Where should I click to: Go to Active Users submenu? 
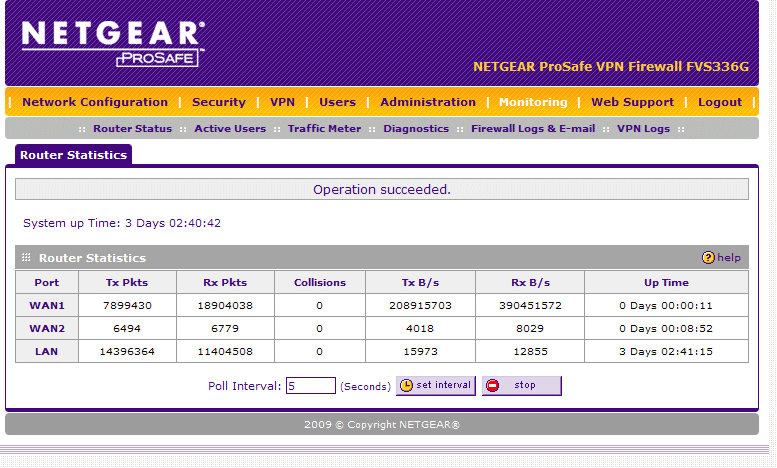pyautogui.click(x=230, y=129)
